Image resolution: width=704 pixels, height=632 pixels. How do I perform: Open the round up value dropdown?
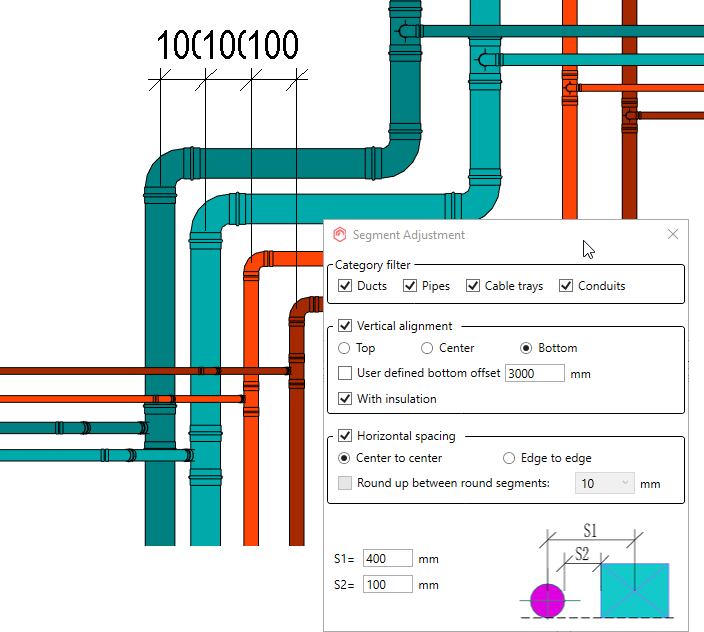[x=604, y=483]
